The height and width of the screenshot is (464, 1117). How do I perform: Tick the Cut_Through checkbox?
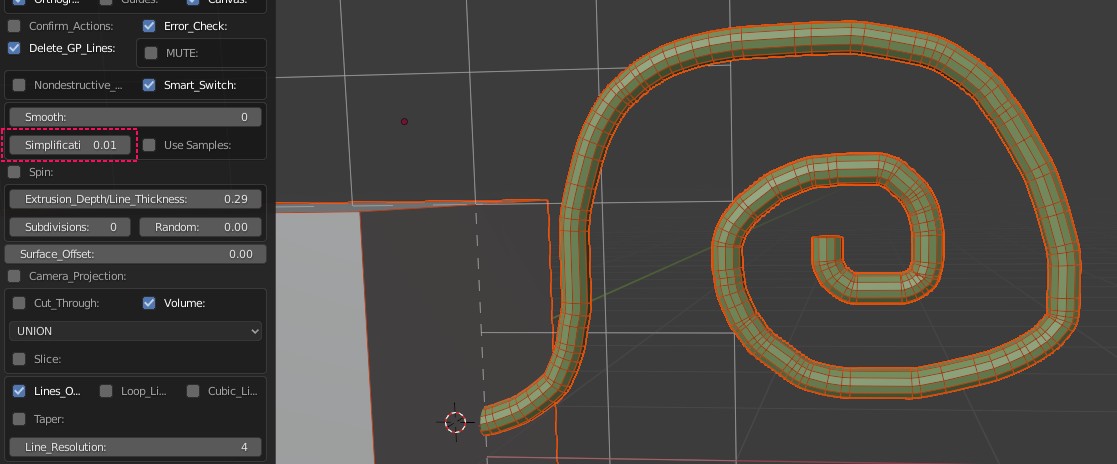[19, 303]
